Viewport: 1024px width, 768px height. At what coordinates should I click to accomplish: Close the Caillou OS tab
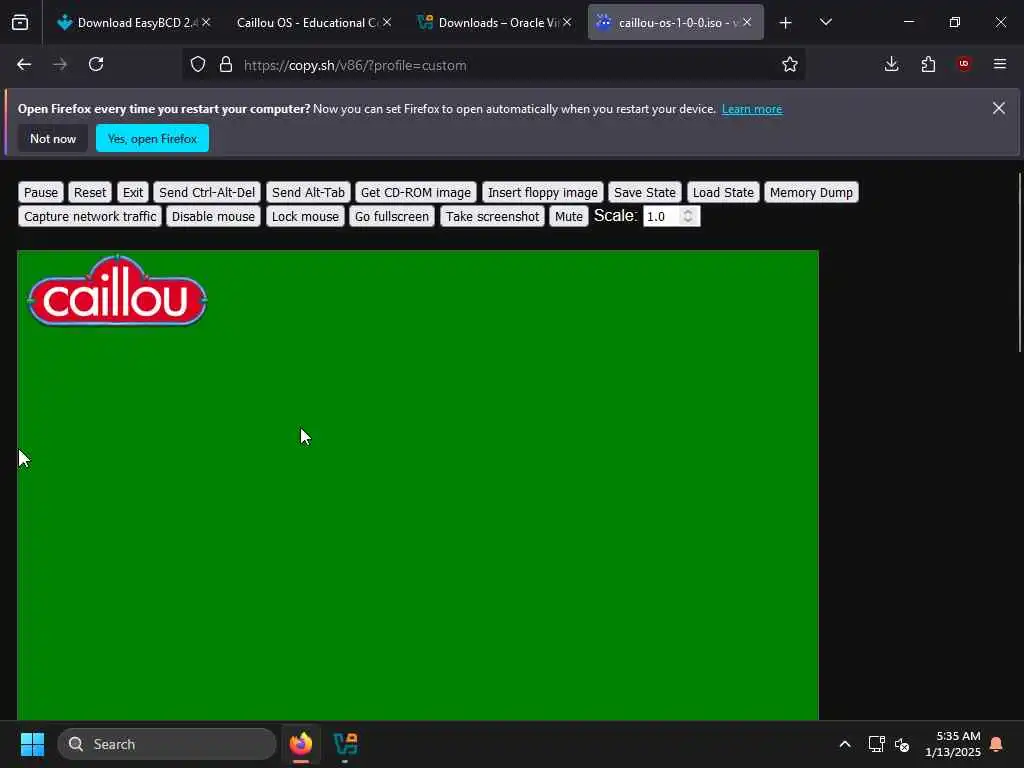pyautogui.click(x=387, y=22)
